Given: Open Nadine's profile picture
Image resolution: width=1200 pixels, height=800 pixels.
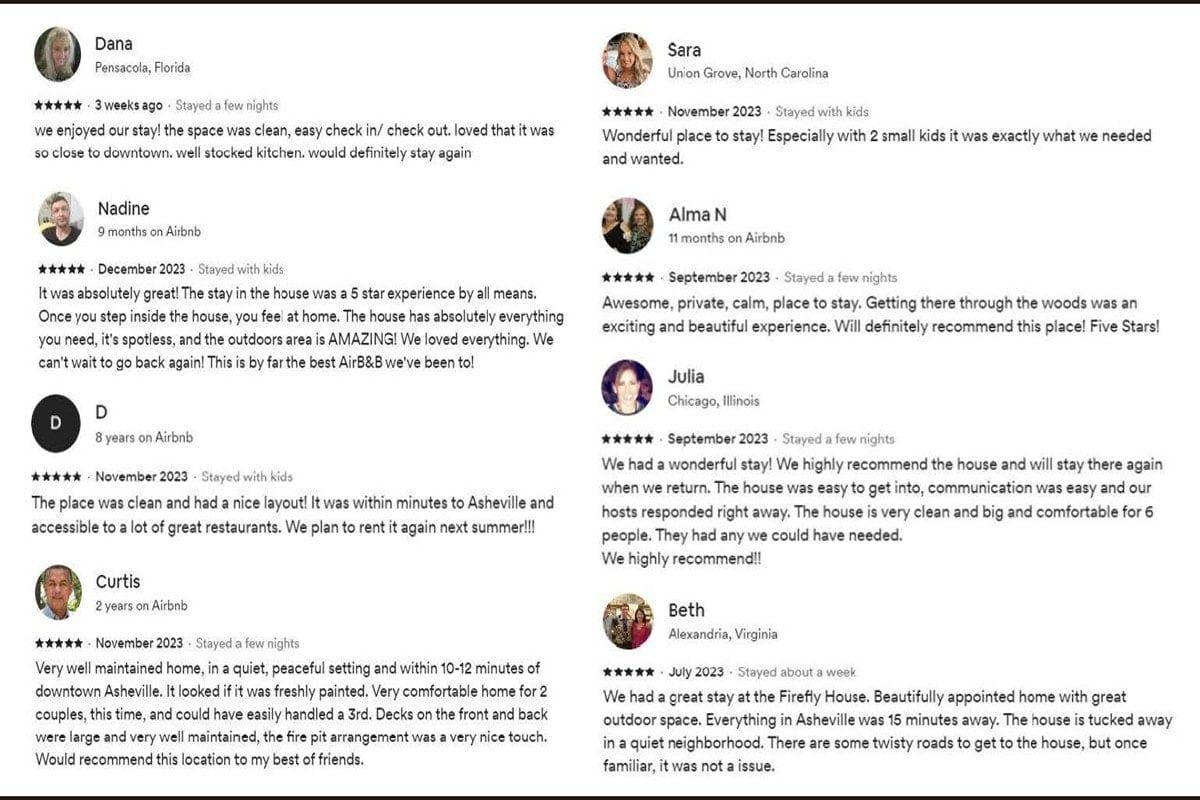Looking at the screenshot, I should pyautogui.click(x=61, y=218).
